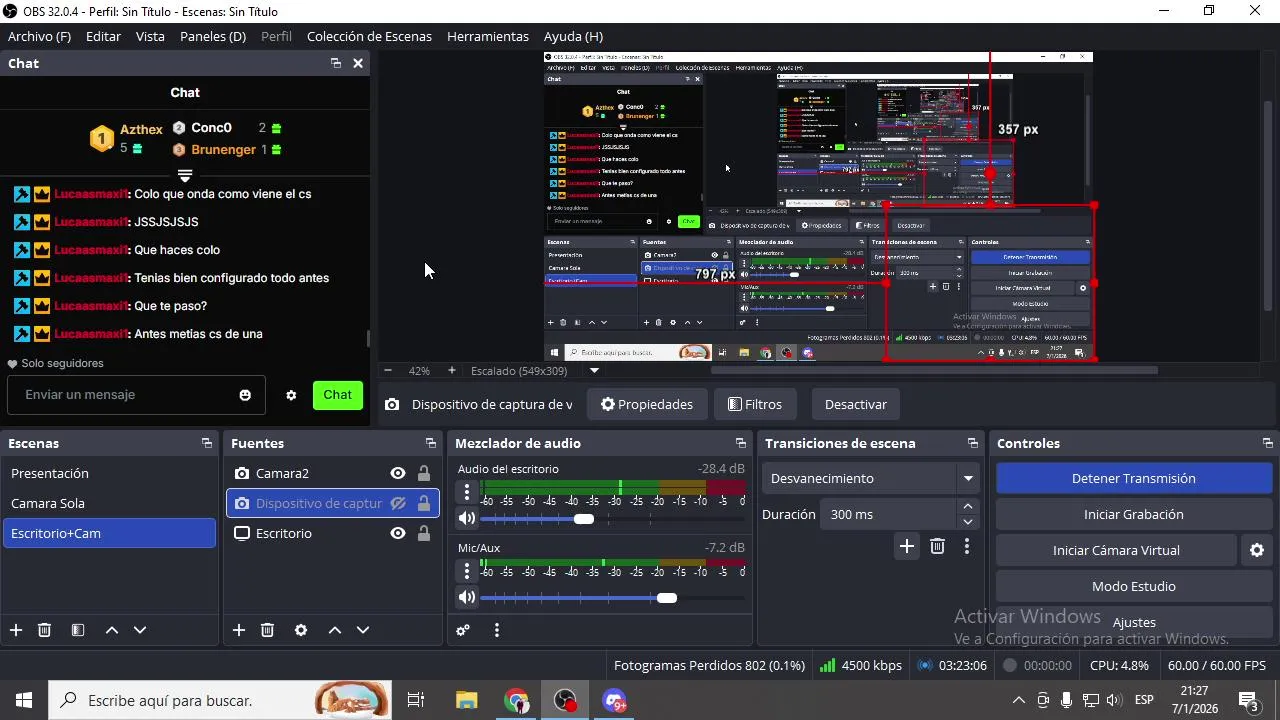Open advanced audio properties gears icon

(463, 630)
